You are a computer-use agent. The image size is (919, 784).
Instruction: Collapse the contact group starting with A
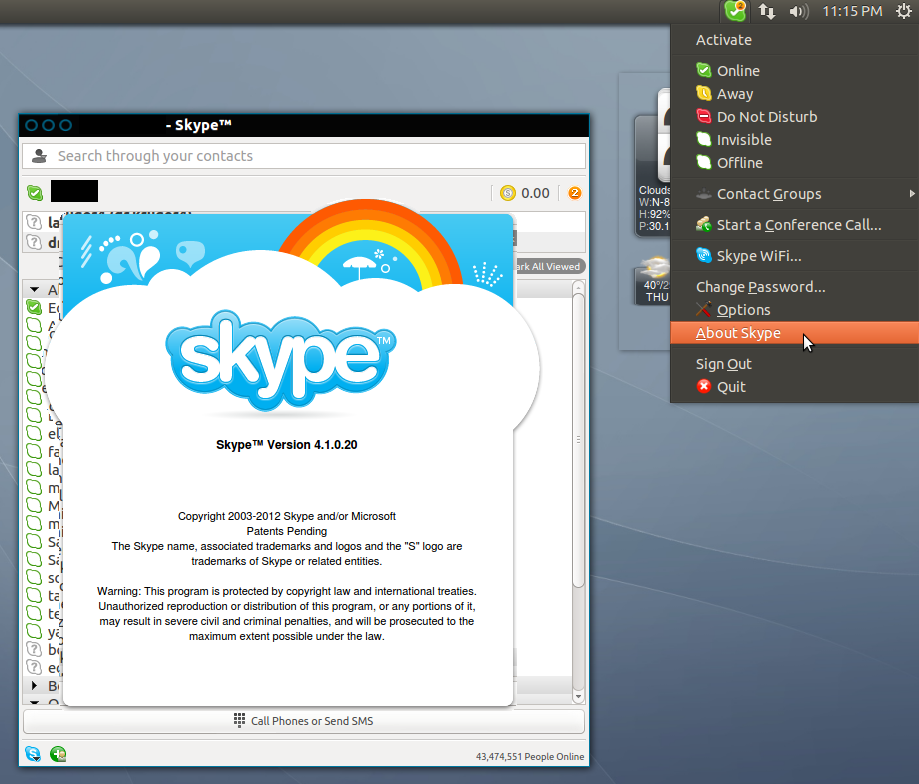(x=35, y=289)
